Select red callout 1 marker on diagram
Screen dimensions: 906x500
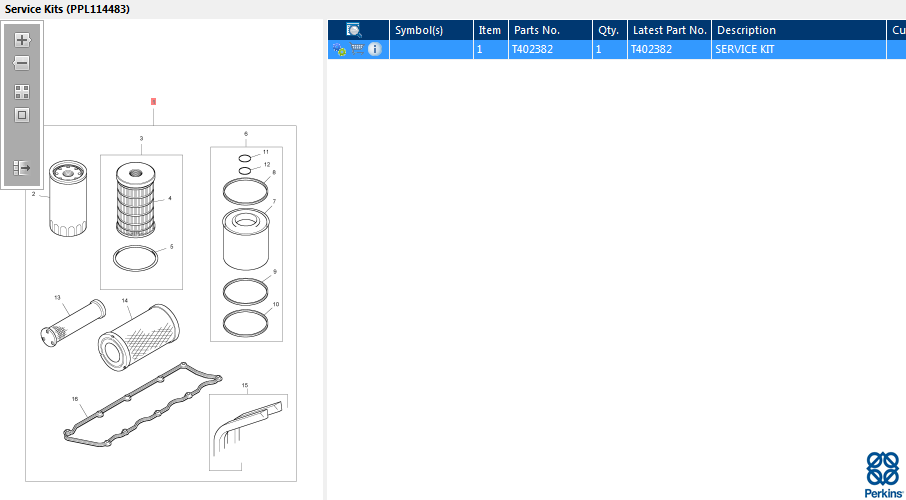[x=153, y=102]
